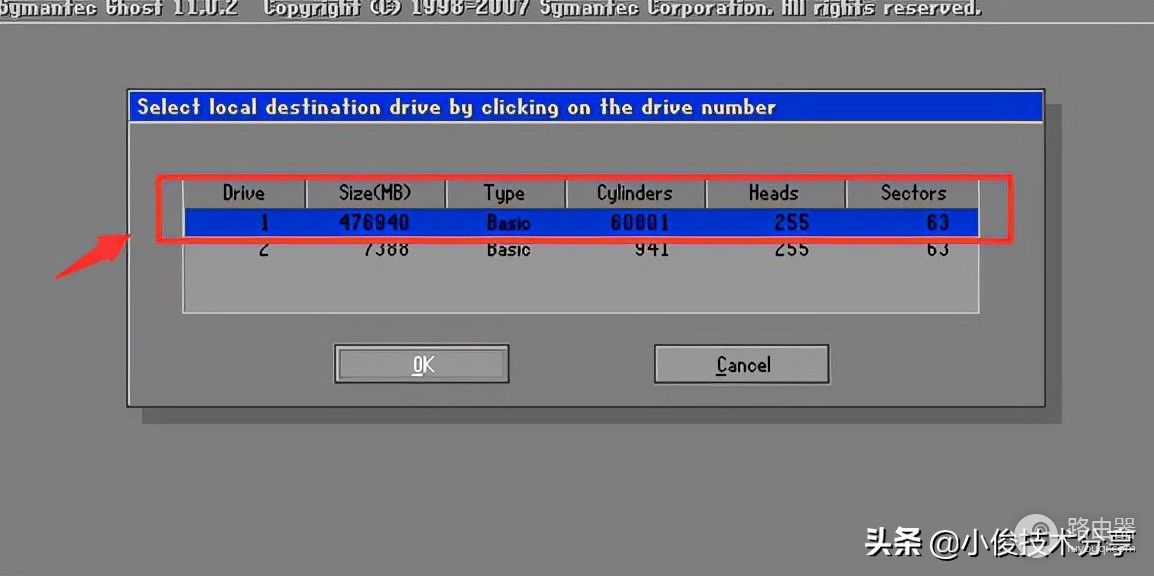
Task: Click the Heads column header
Action: [774, 193]
